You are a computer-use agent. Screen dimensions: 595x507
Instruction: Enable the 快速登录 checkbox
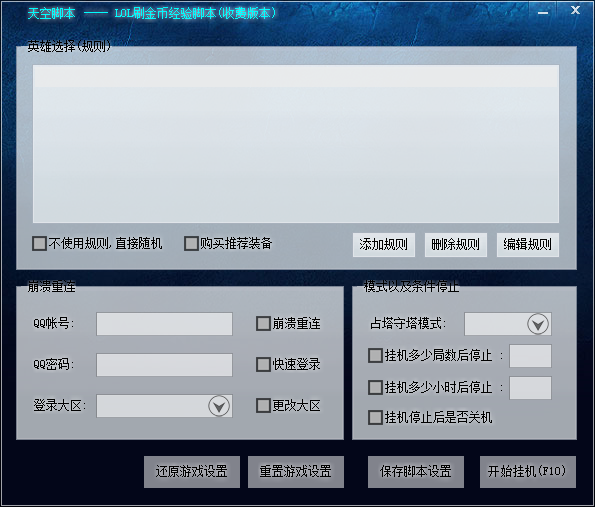click(x=263, y=364)
